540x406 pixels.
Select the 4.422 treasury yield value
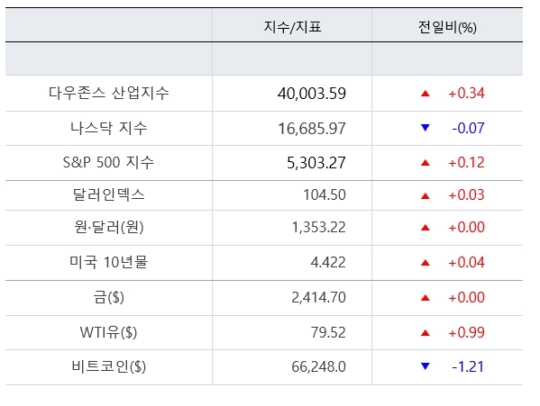[328, 263]
